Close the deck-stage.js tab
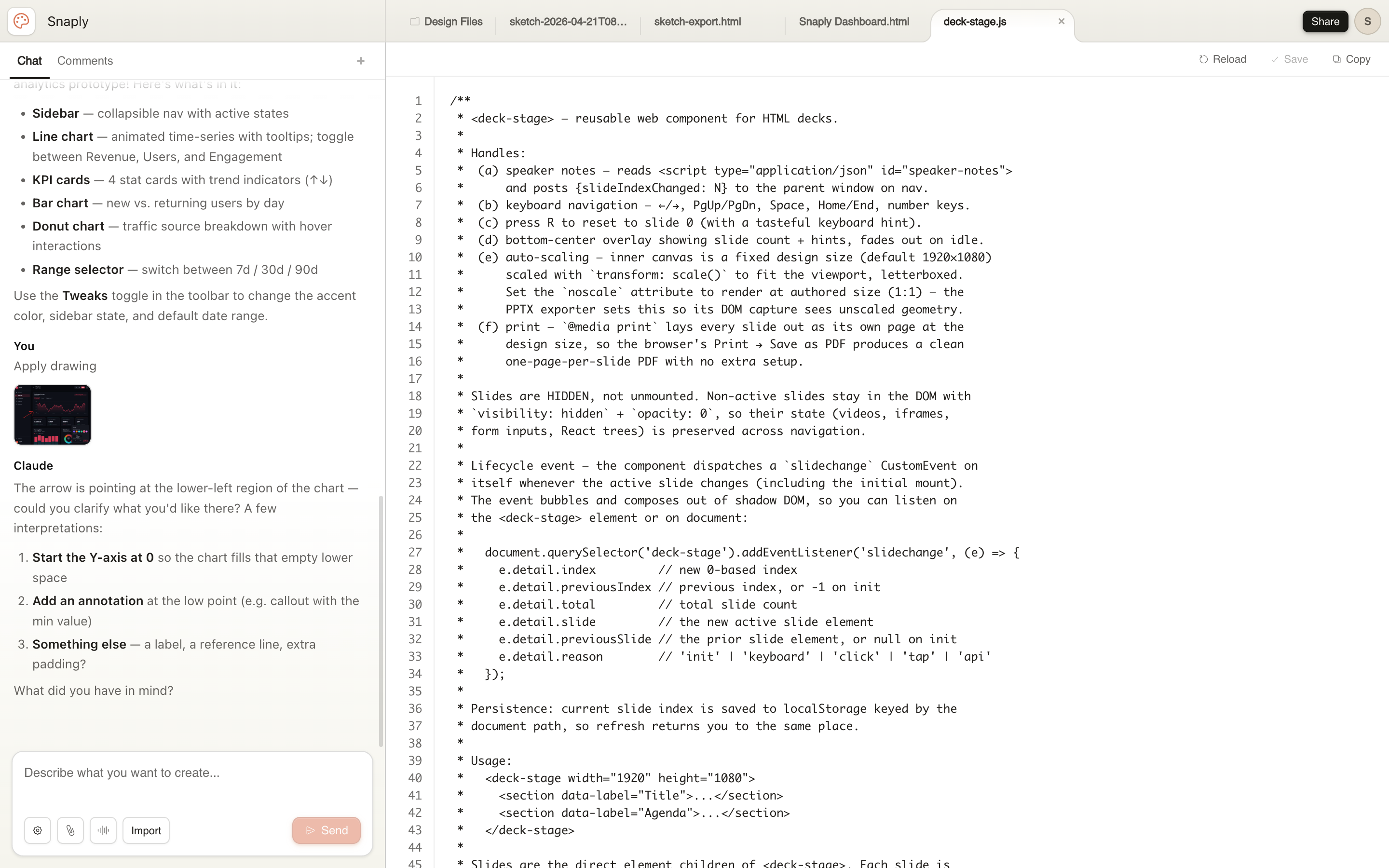Screen dimensions: 1389x868 (x=1061, y=21)
